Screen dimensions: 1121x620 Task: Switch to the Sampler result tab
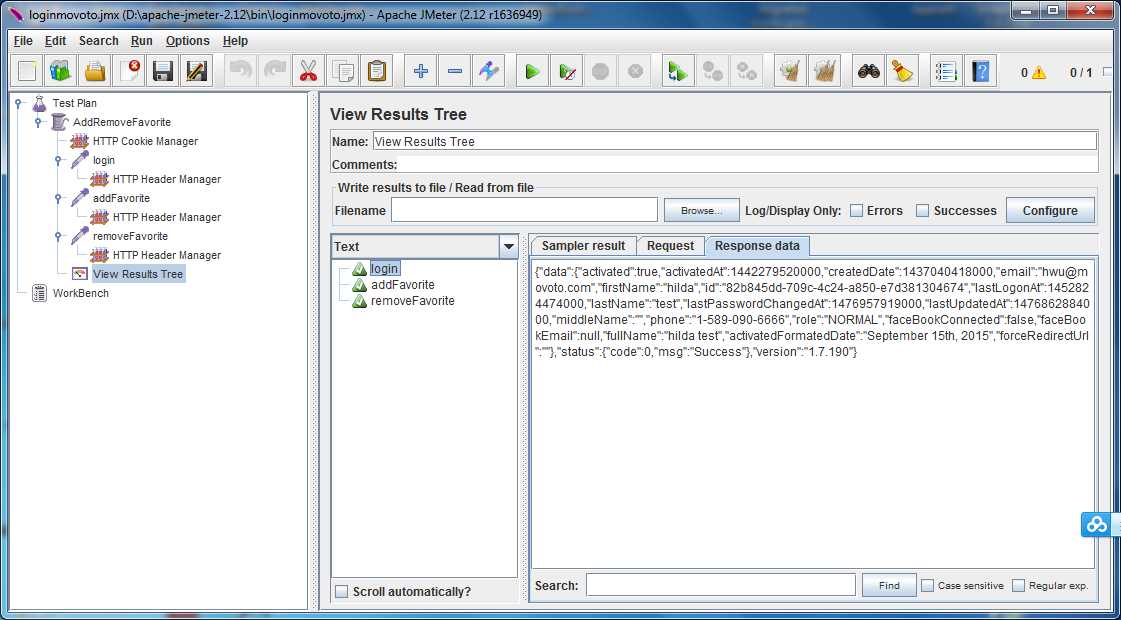coord(583,245)
